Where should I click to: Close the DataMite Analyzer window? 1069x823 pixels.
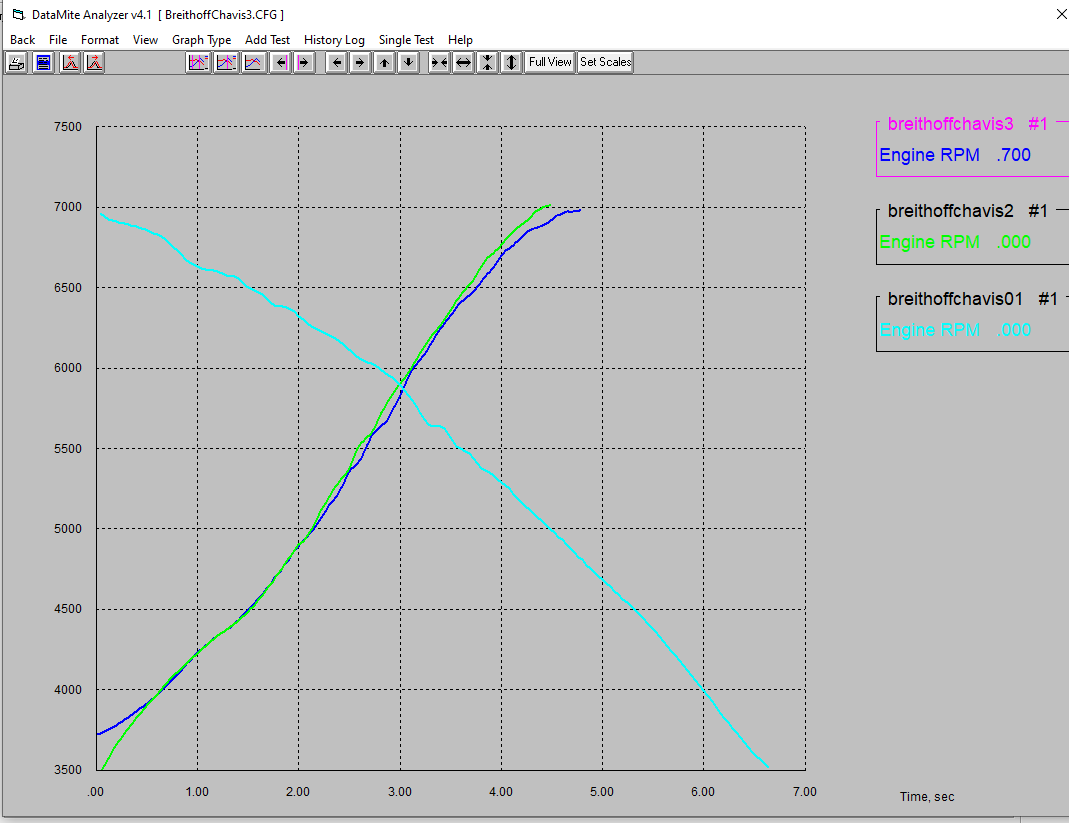tap(1061, 14)
